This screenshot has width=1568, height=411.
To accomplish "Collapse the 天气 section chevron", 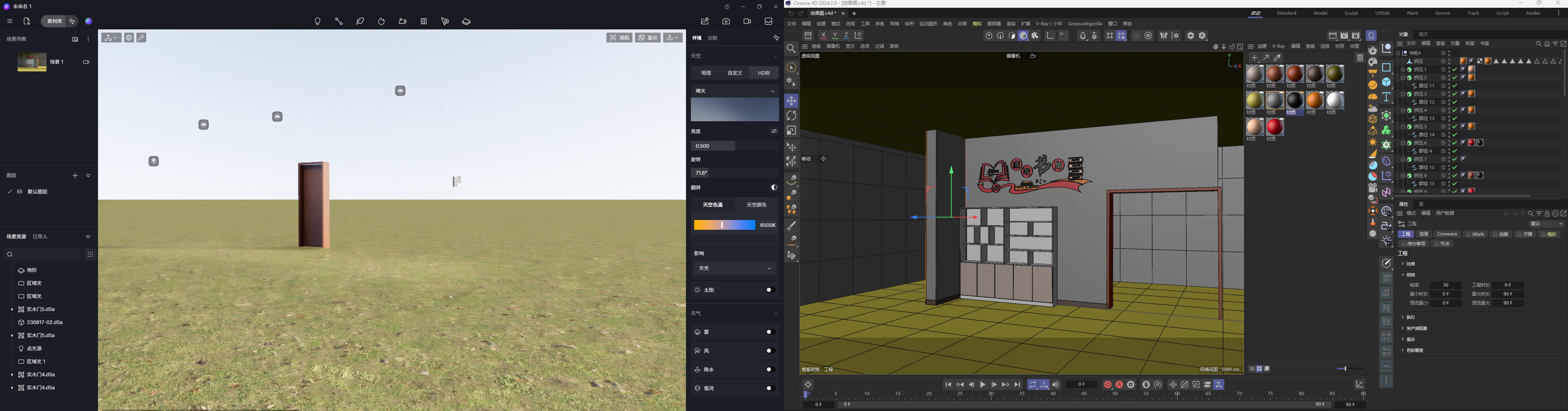I will pyautogui.click(x=775, y=314).
